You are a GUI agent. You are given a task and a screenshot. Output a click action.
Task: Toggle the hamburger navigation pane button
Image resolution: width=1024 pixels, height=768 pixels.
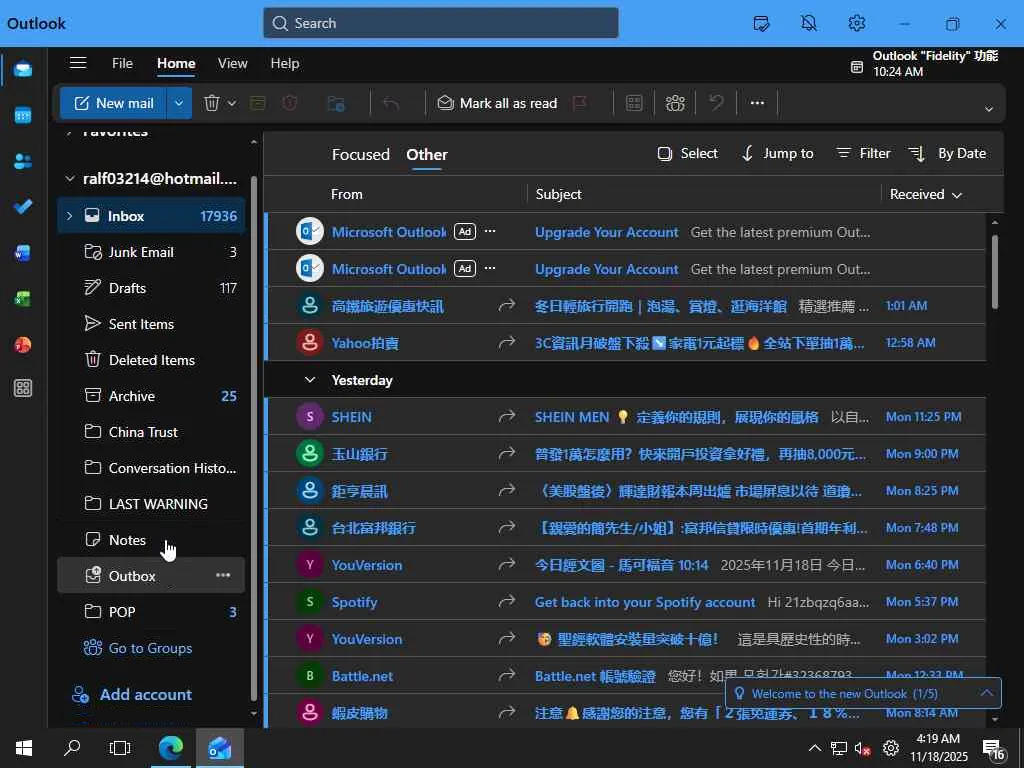pos(78,63)
